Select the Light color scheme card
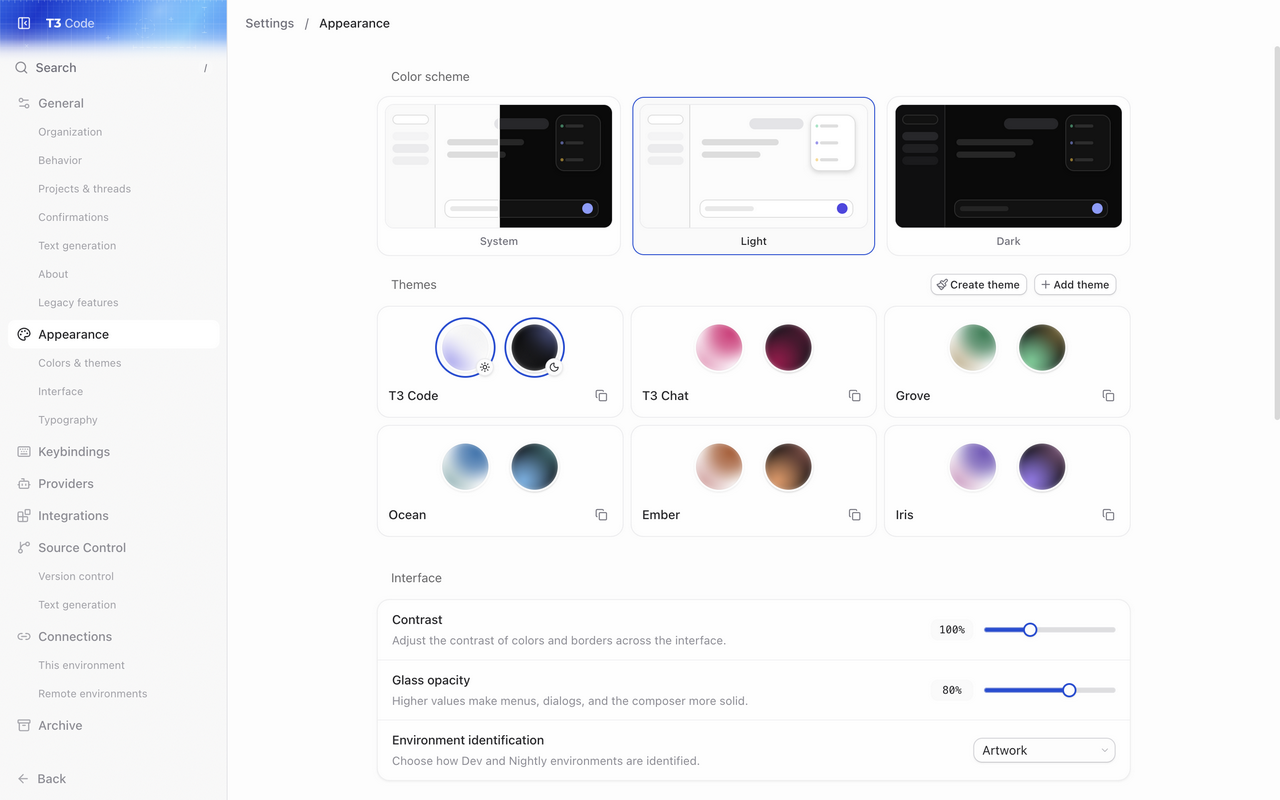This screenshot has height=800, width=1280. (x=754, y=176)
